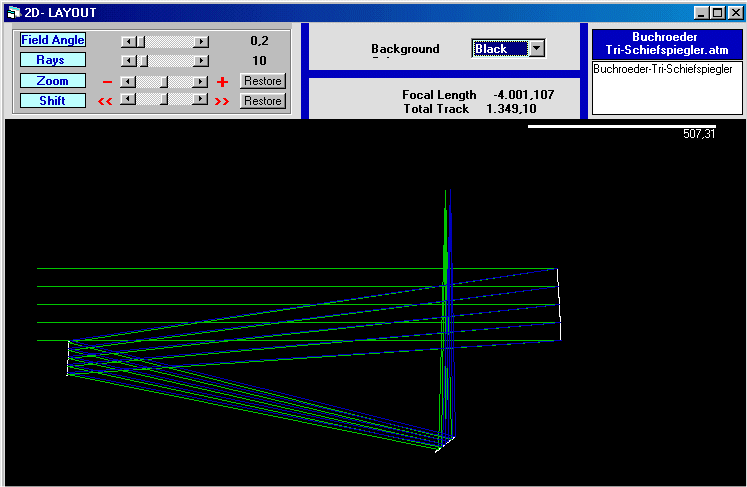The image size is (747, 487).
Task: Click the Zoom slider thumb
Action: pyautogui.click(x=163, y=82)
